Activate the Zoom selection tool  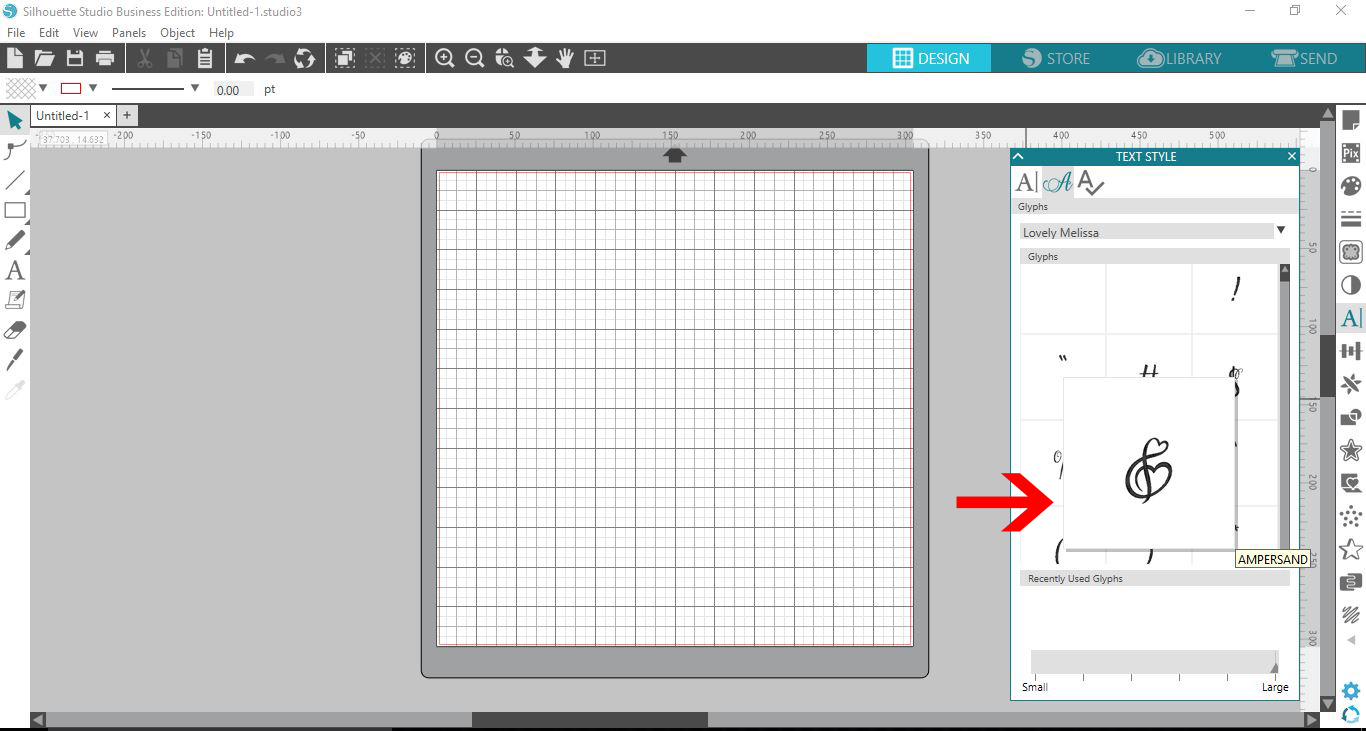tap(505, 58)
